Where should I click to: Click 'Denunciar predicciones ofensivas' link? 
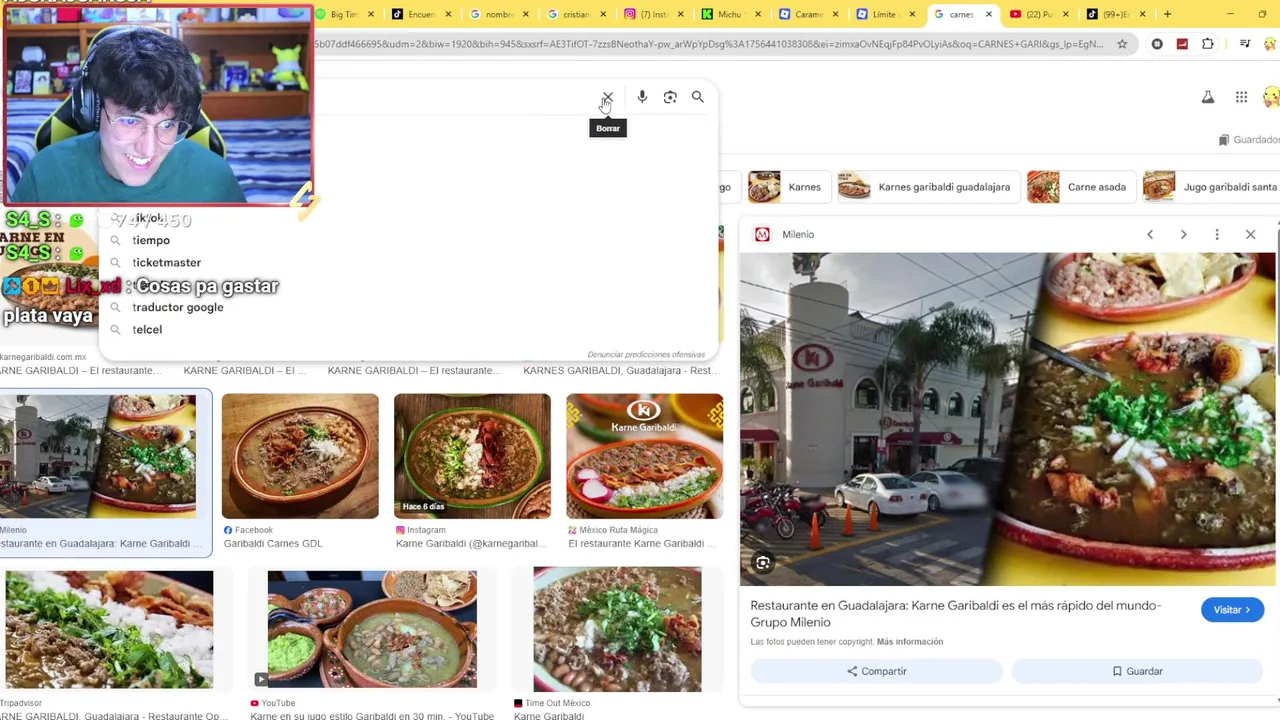(646, 355)
